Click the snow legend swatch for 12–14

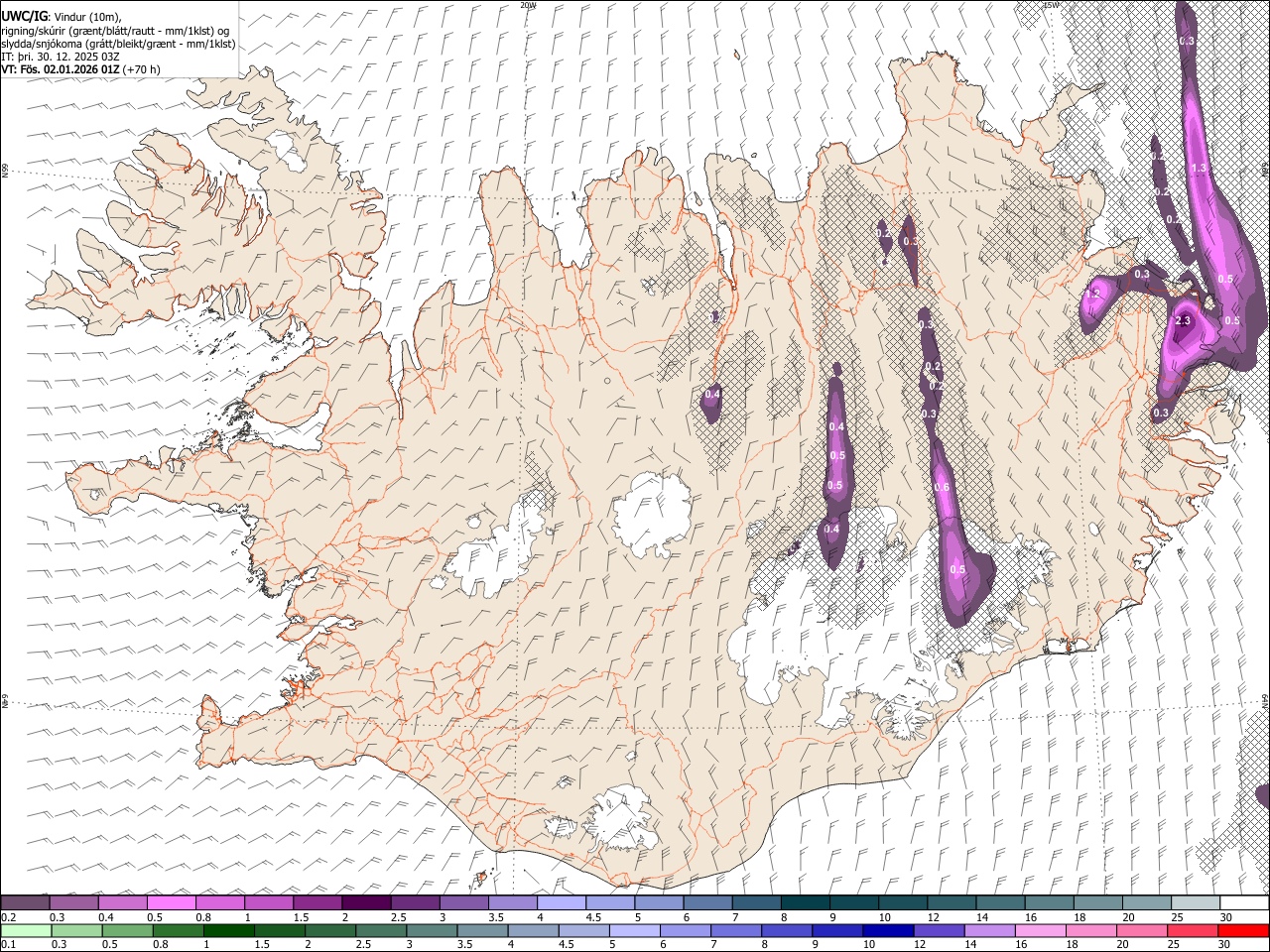pyautogui.click(x=952, y=903)
